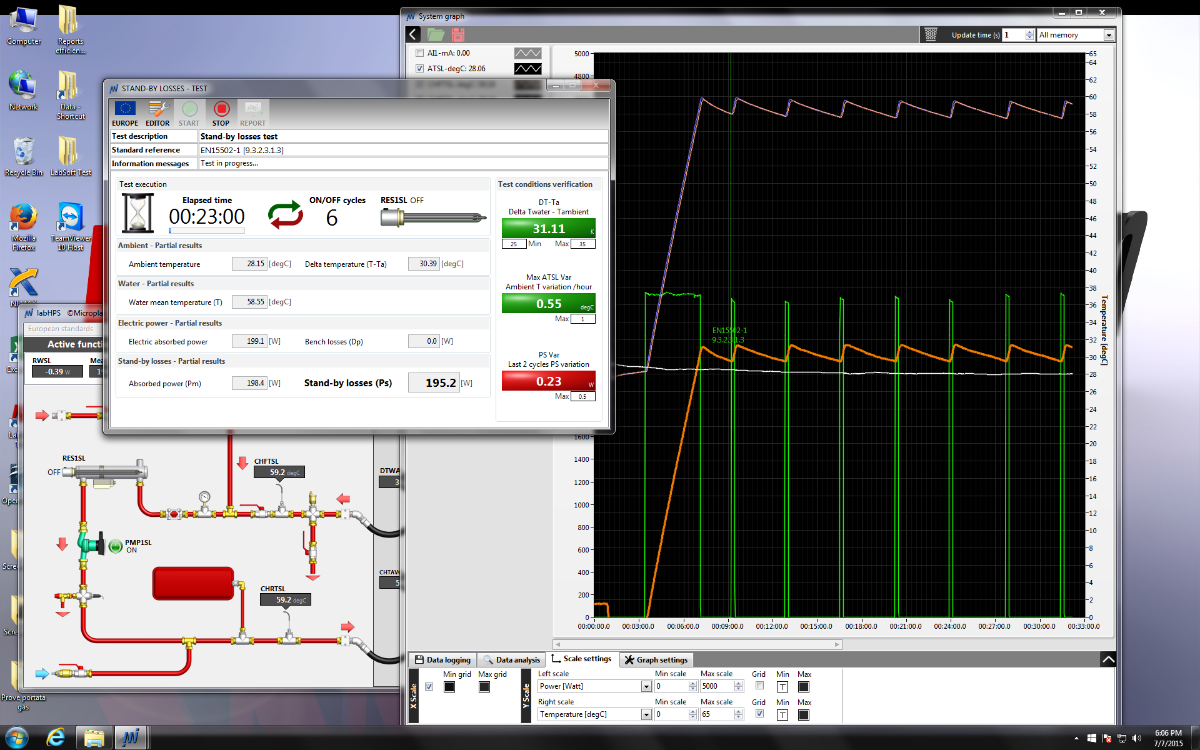The width and height of the screenshot is (1200, 750).
Task: Click left scale Min T button
Action: (x=782, y=686)
